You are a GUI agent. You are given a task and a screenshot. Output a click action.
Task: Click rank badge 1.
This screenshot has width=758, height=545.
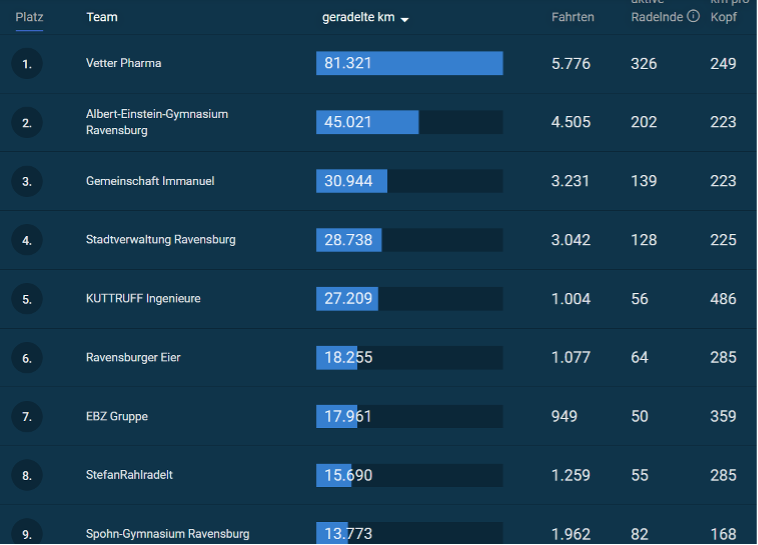[27, 64]
